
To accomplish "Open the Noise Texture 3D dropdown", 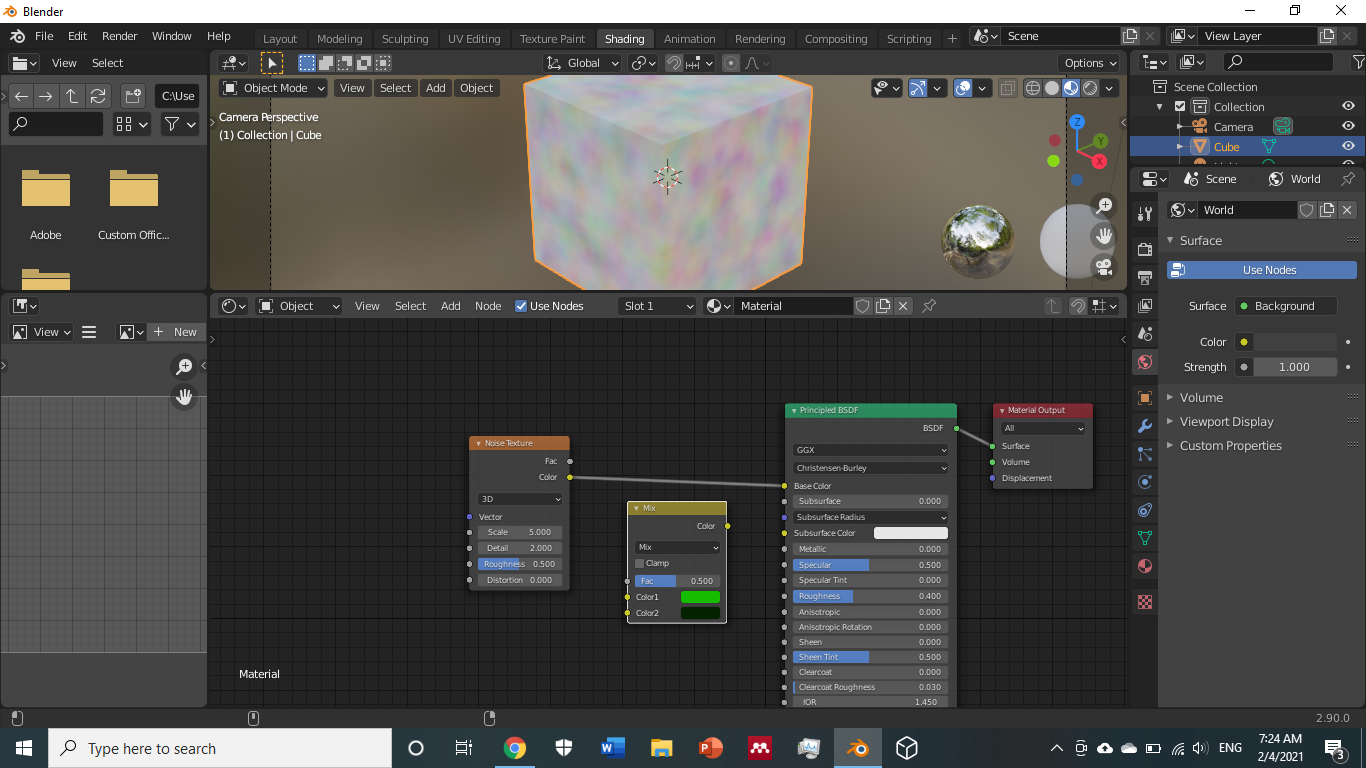I will 520,499.
